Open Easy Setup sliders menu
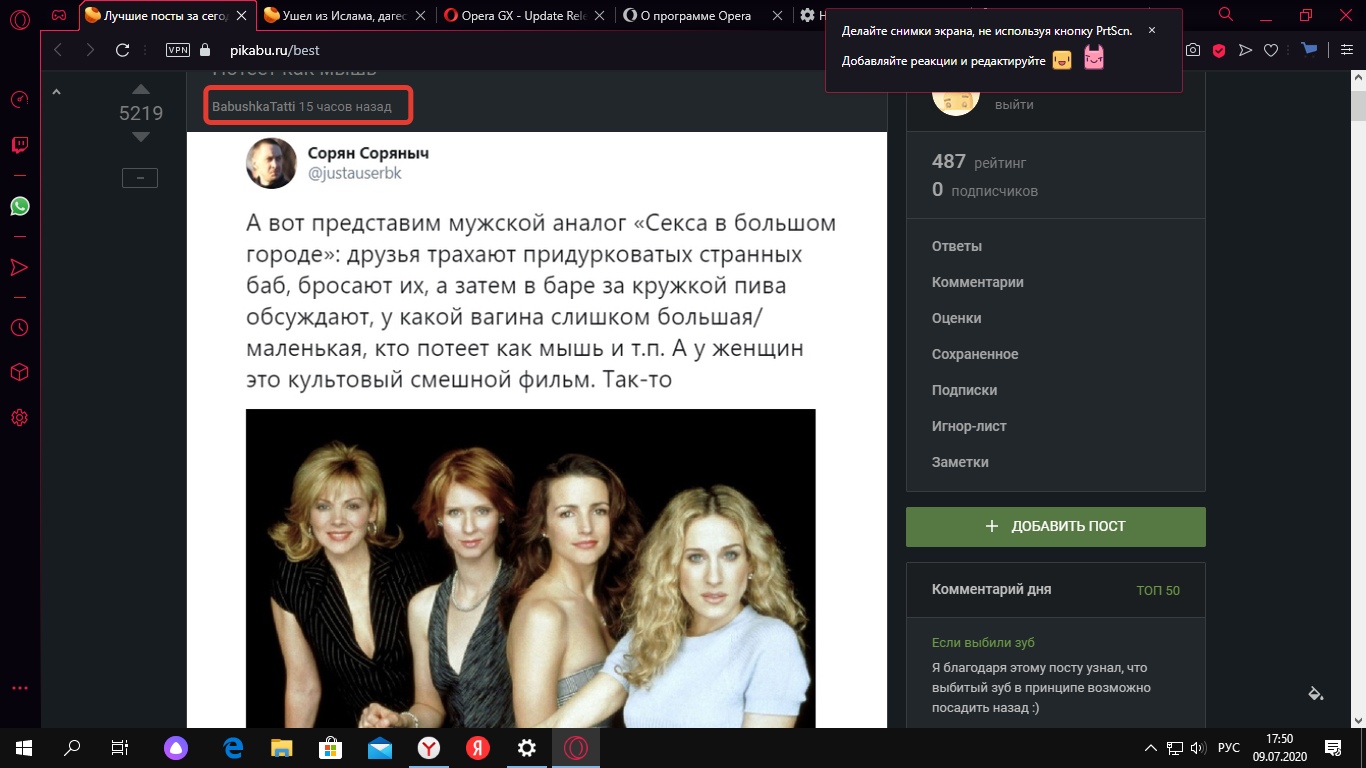The height and width of the screenshot is (768, 1366). (1346, 50)
